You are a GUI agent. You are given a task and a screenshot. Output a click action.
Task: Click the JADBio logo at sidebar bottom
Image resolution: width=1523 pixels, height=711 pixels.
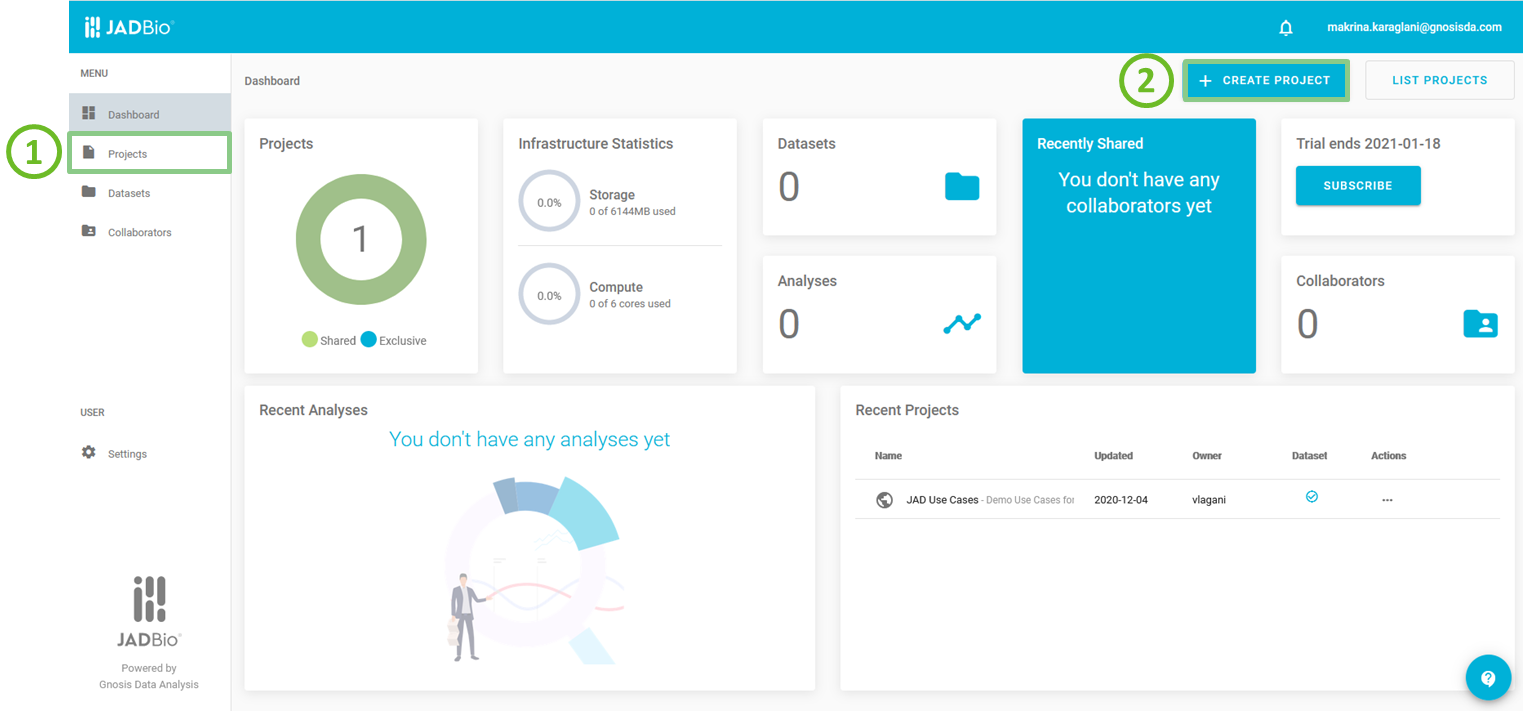149,611
